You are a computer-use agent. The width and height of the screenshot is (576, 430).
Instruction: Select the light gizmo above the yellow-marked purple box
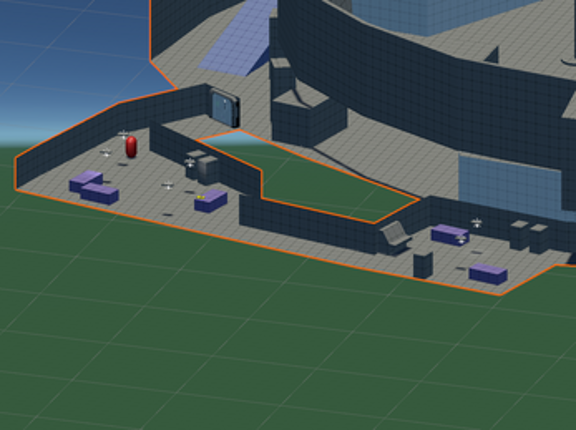[168, 185]
